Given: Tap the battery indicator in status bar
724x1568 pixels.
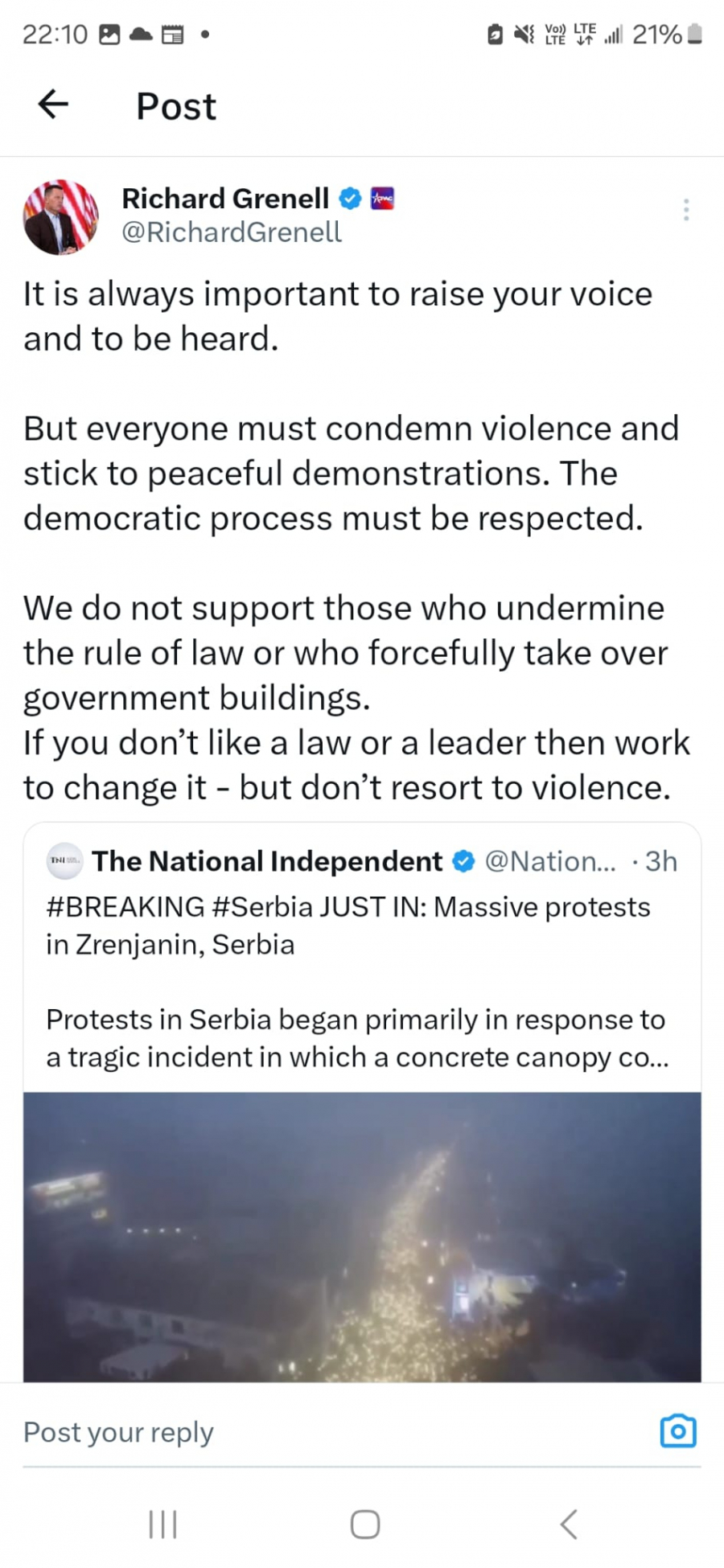Looking at the screenshot, I should [x=696, y=34].
